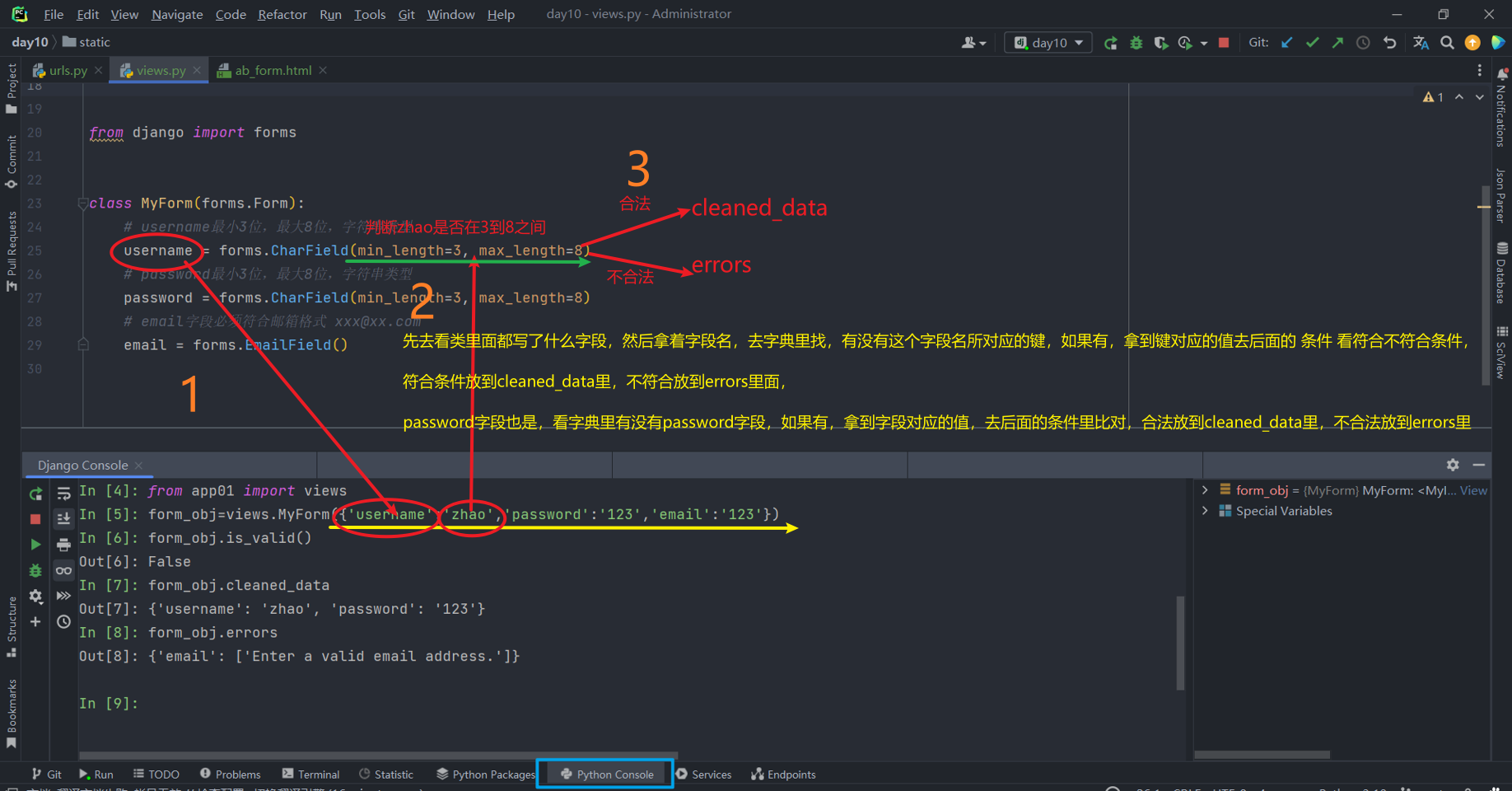Click the Git commit green checkmark
Viewport: 1512px width, 791px height.
pyautogui.click(x=1313, y=43)
